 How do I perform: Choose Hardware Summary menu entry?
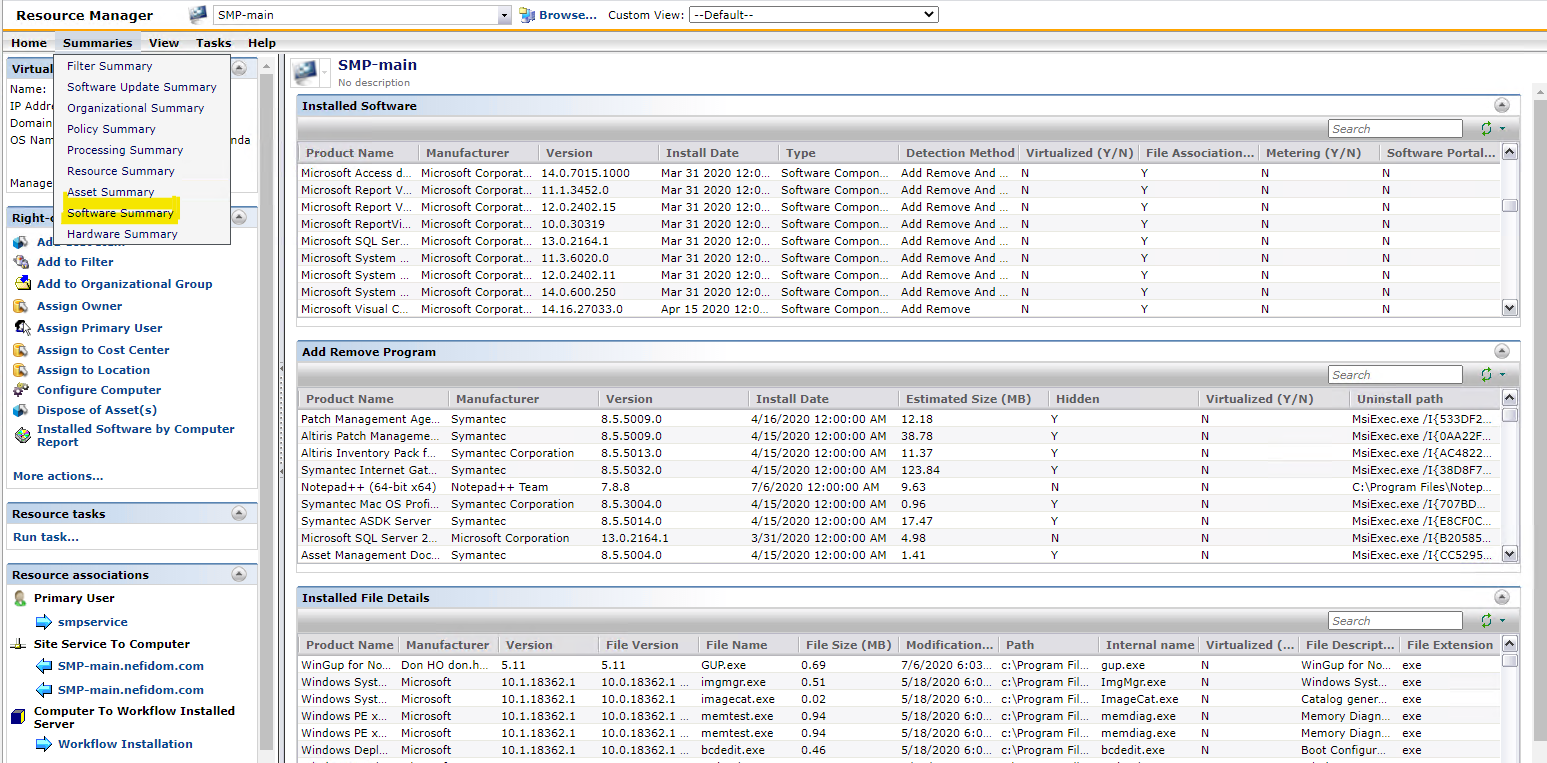[122, 234]
